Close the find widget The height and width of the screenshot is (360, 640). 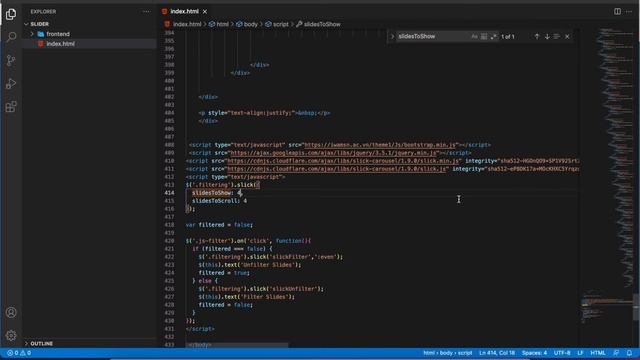coord(567,36)
